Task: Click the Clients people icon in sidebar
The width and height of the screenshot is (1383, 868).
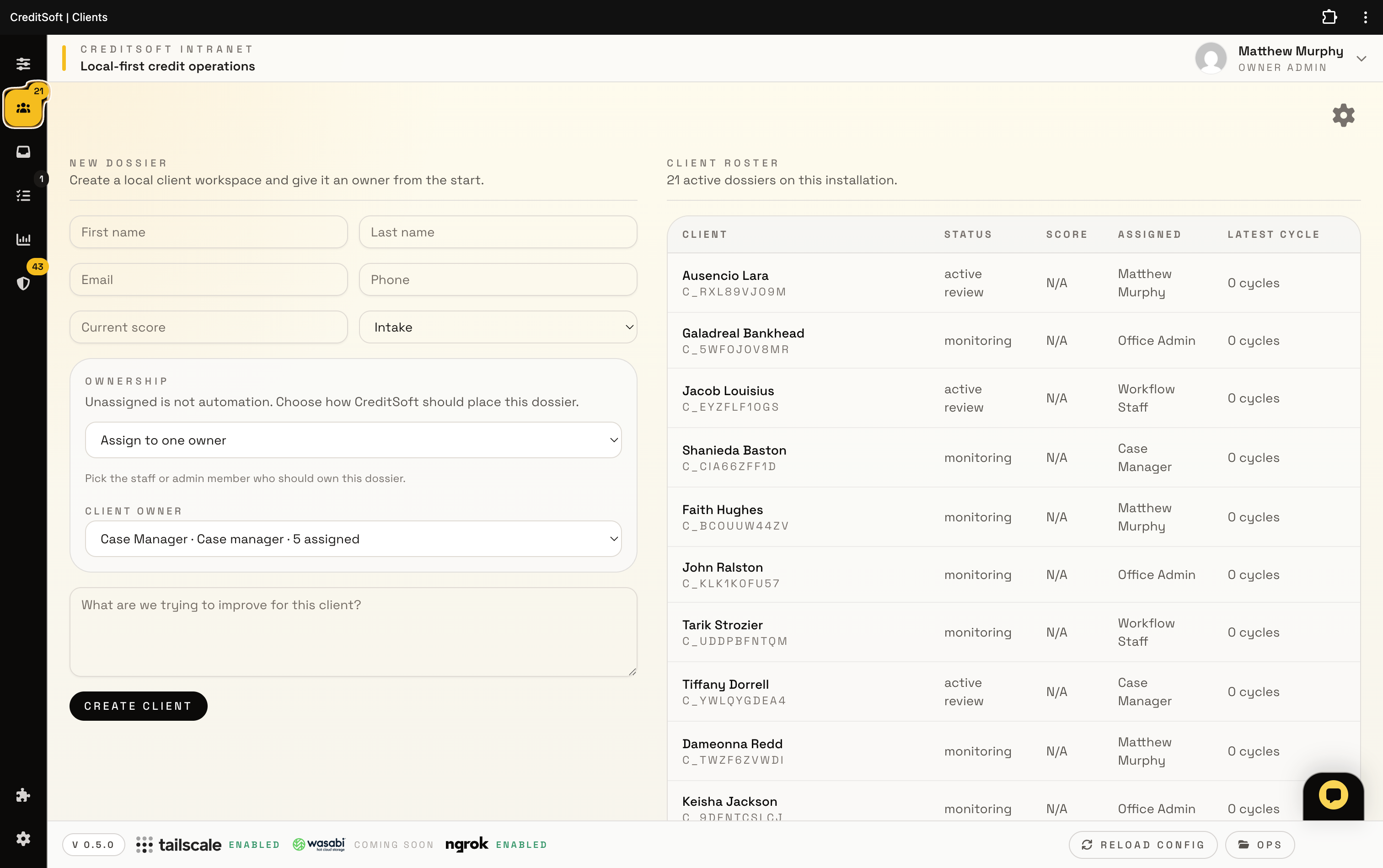Action: pos(23,108)
